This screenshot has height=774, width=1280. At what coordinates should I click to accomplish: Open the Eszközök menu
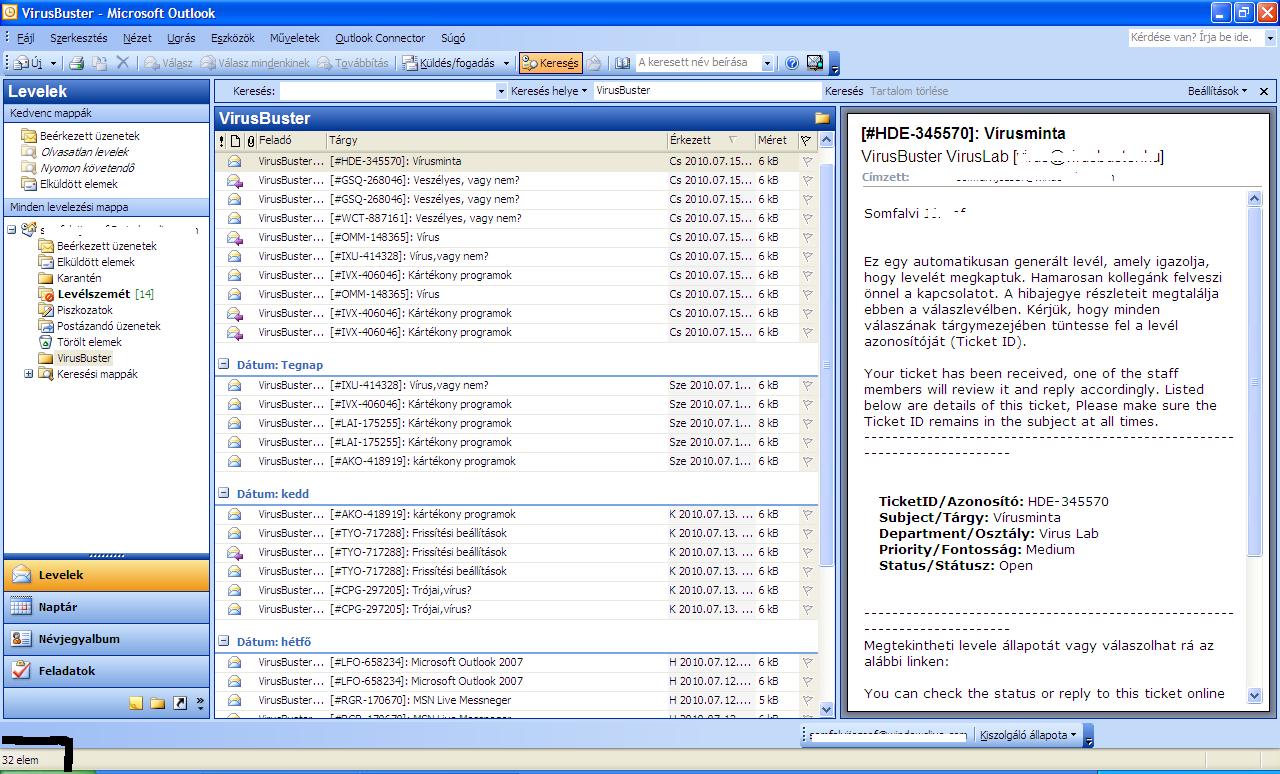pos(232,38)
